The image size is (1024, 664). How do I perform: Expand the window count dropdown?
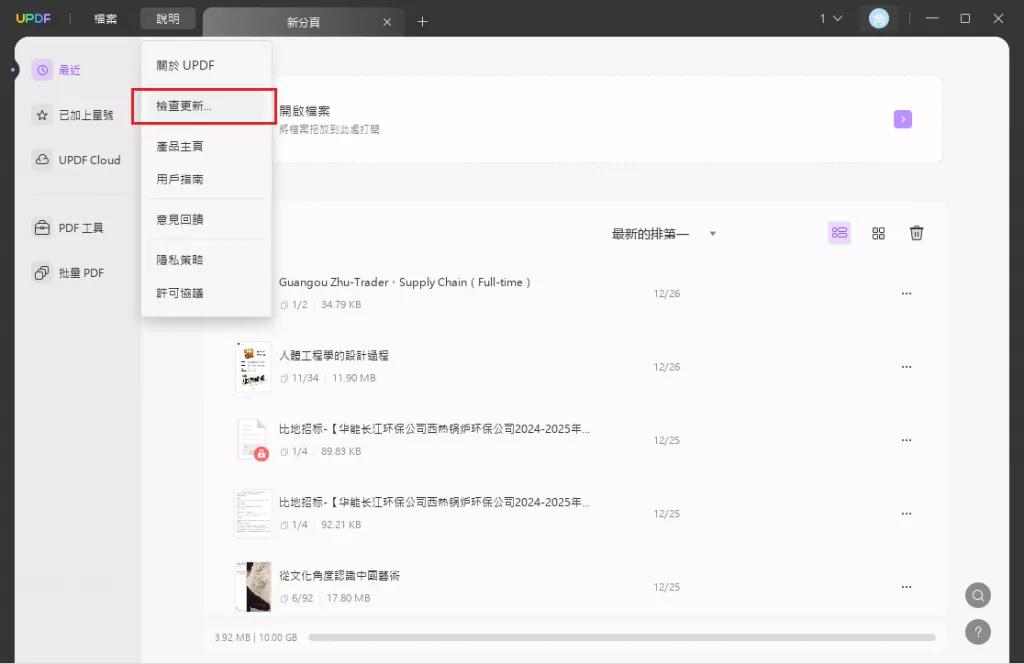pyautogui.click(x=831, y=19)
